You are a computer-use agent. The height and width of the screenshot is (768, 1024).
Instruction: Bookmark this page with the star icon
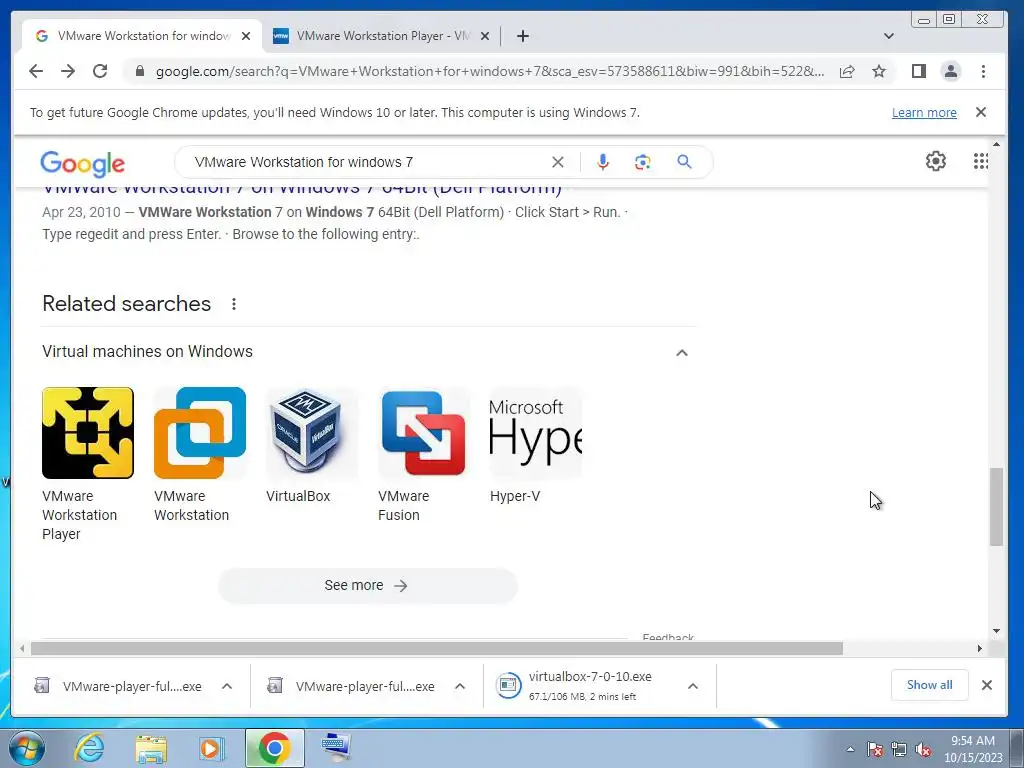[879, 71]
